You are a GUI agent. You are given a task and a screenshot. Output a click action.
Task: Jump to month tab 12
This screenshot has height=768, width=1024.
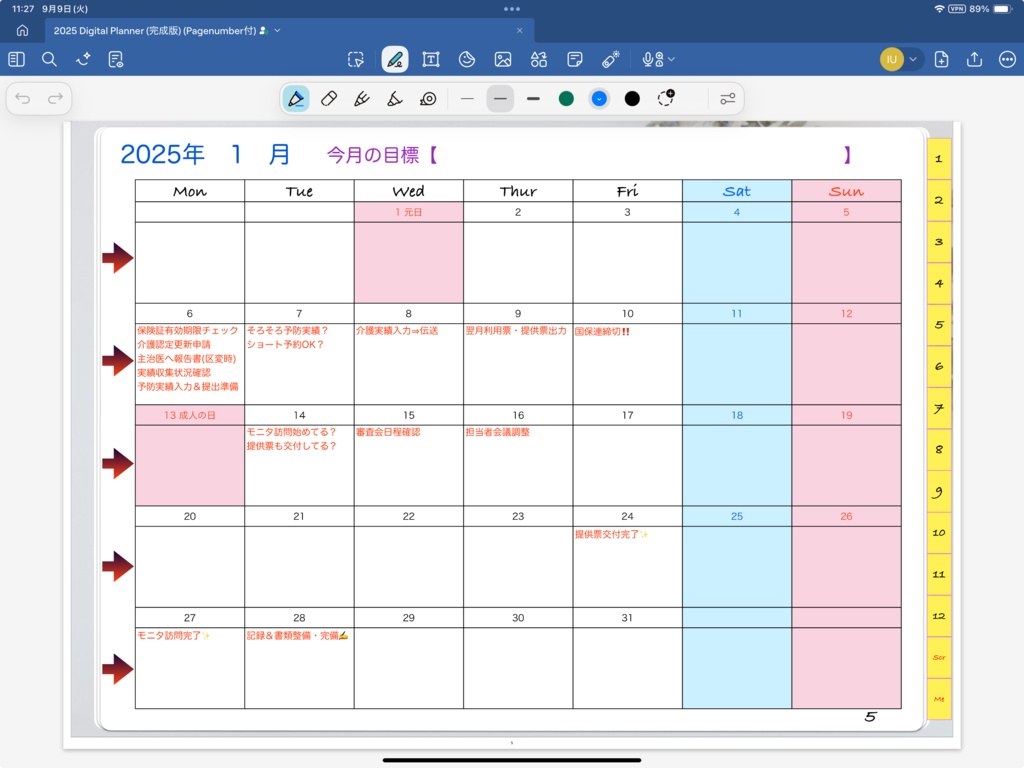939,616
